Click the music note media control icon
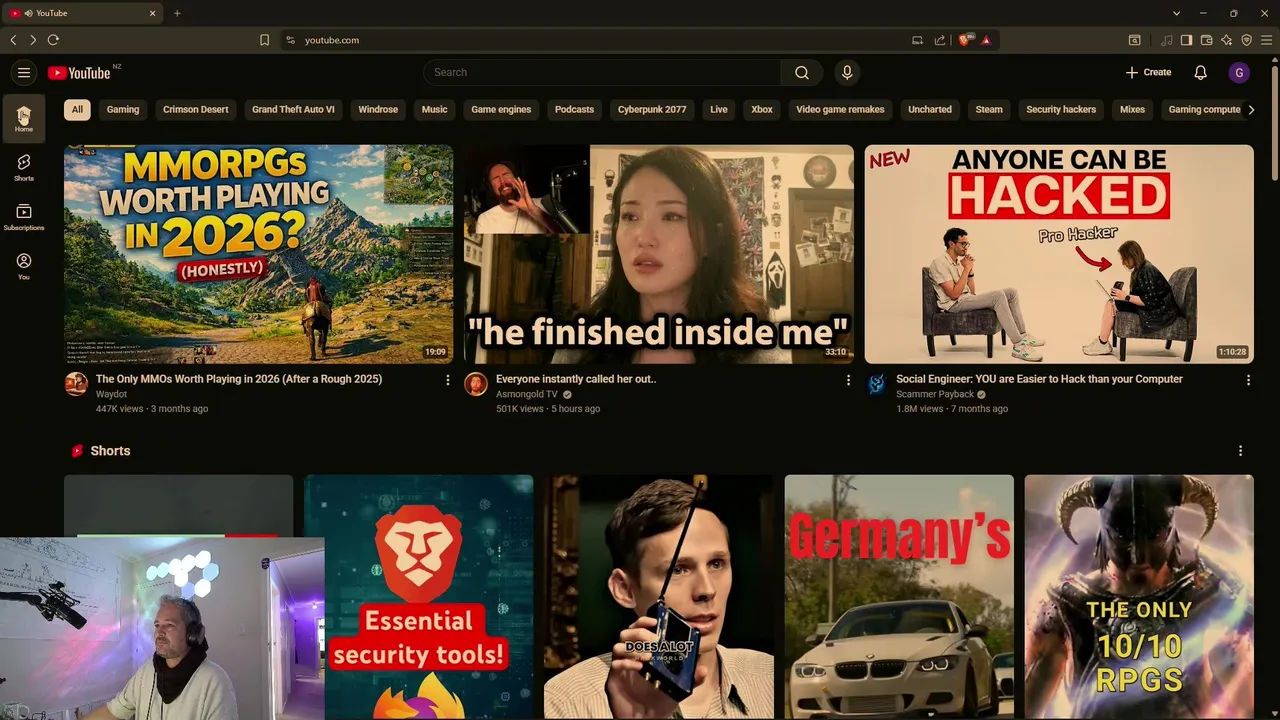 1166,40
